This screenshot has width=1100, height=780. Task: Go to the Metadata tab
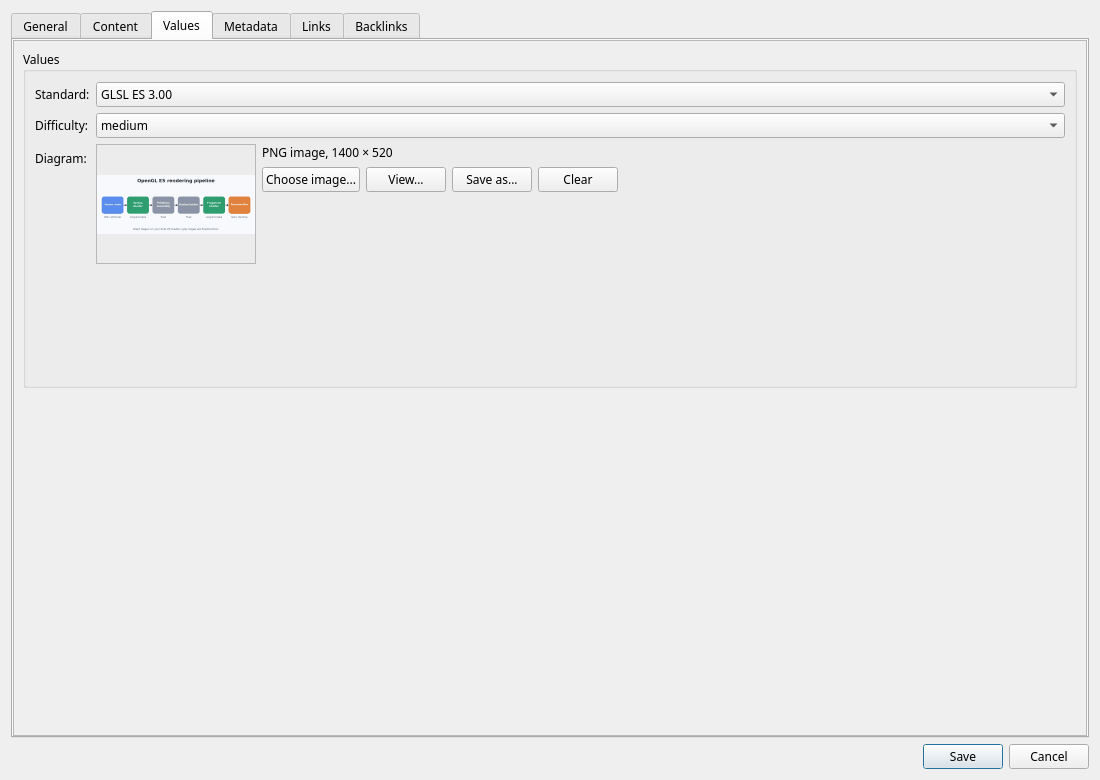point(250,27)
